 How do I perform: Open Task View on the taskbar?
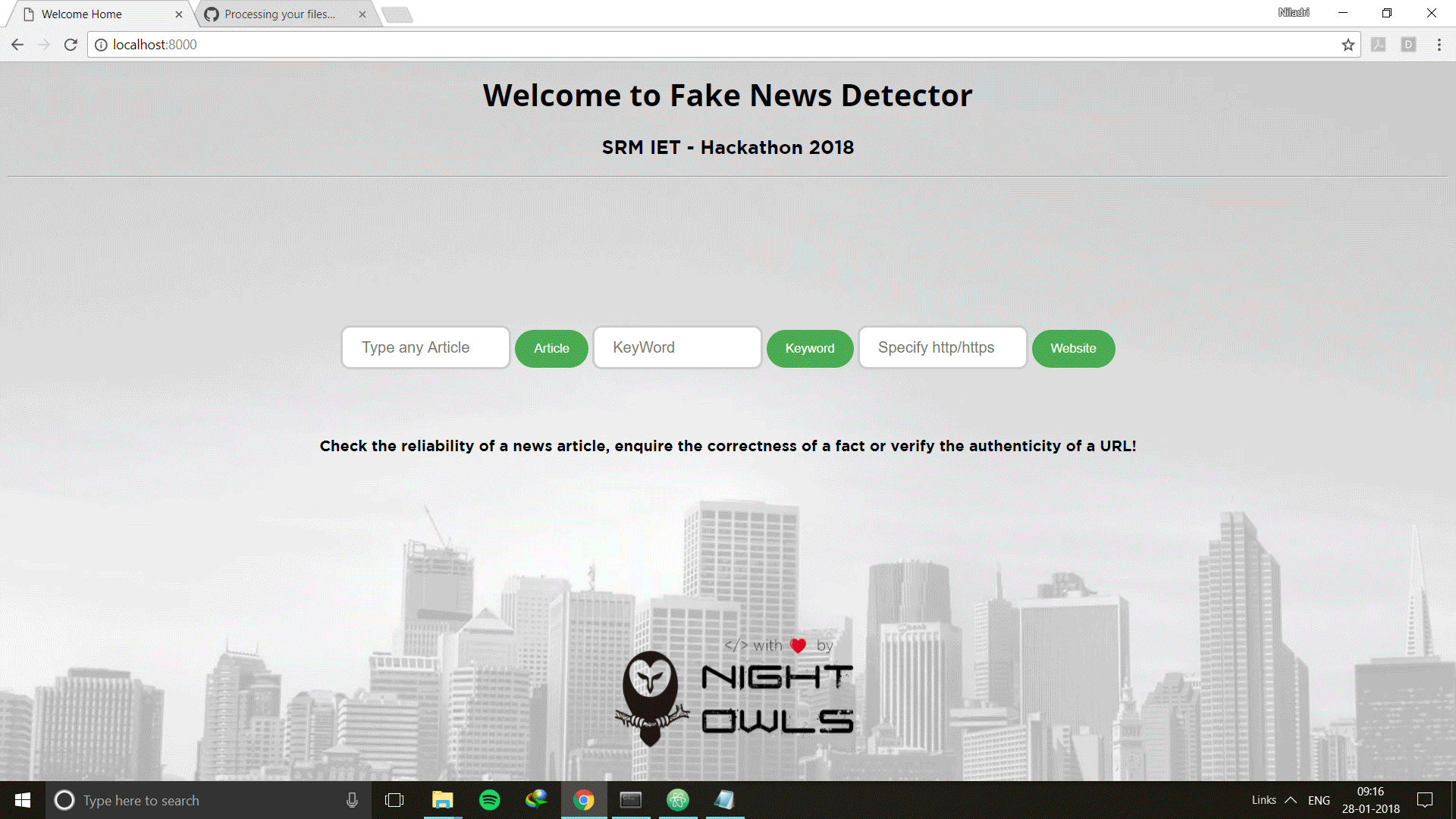point(394,800)
